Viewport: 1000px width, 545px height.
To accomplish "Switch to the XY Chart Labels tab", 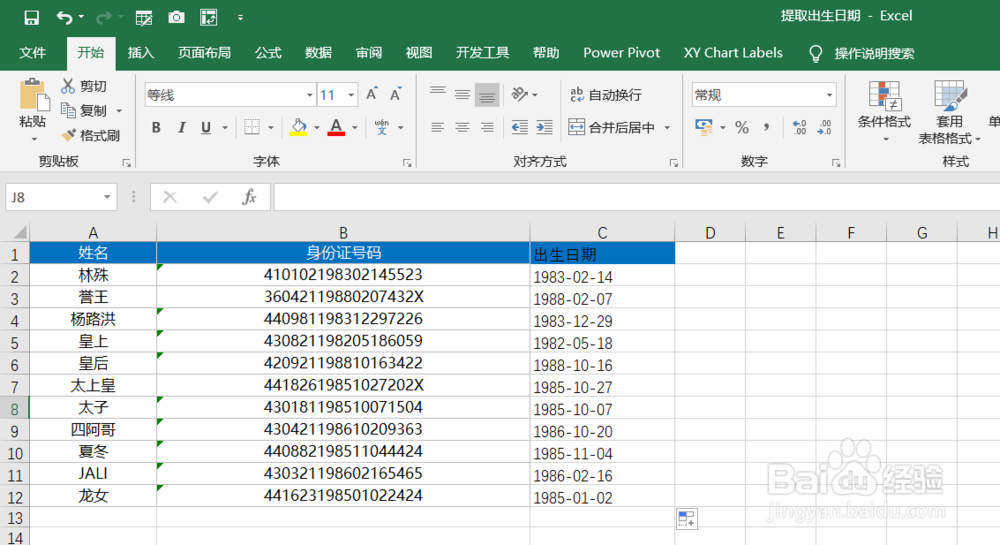I will (733, 53).
